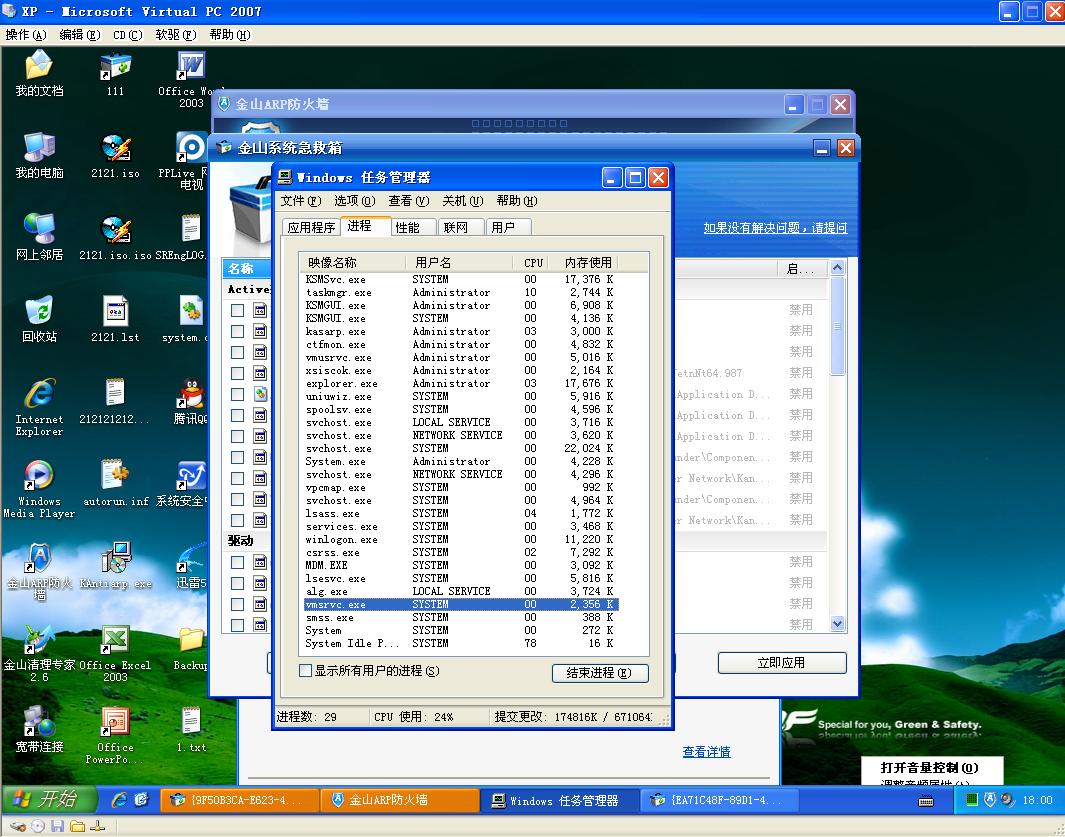The width and height of the screenshot is (1065, 837).
Task: Open Task Manager 关机(U) menu
Action: pyautogui.click(x=463, y=200)
